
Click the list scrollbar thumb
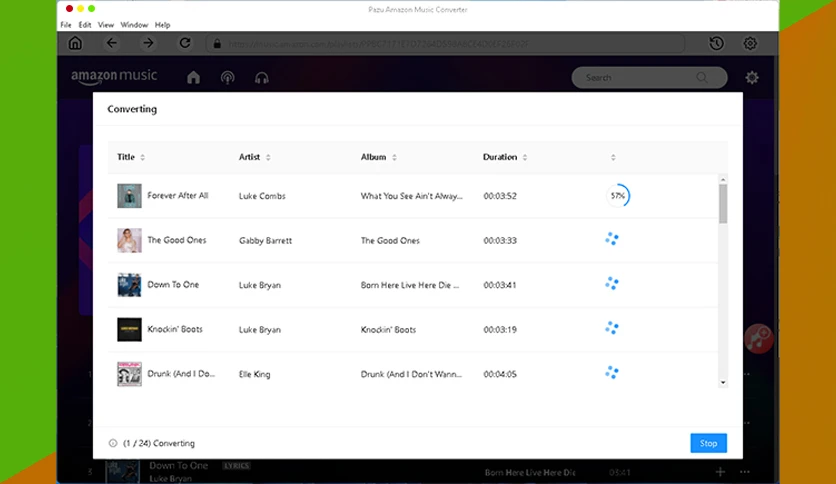tap(723, 203)
